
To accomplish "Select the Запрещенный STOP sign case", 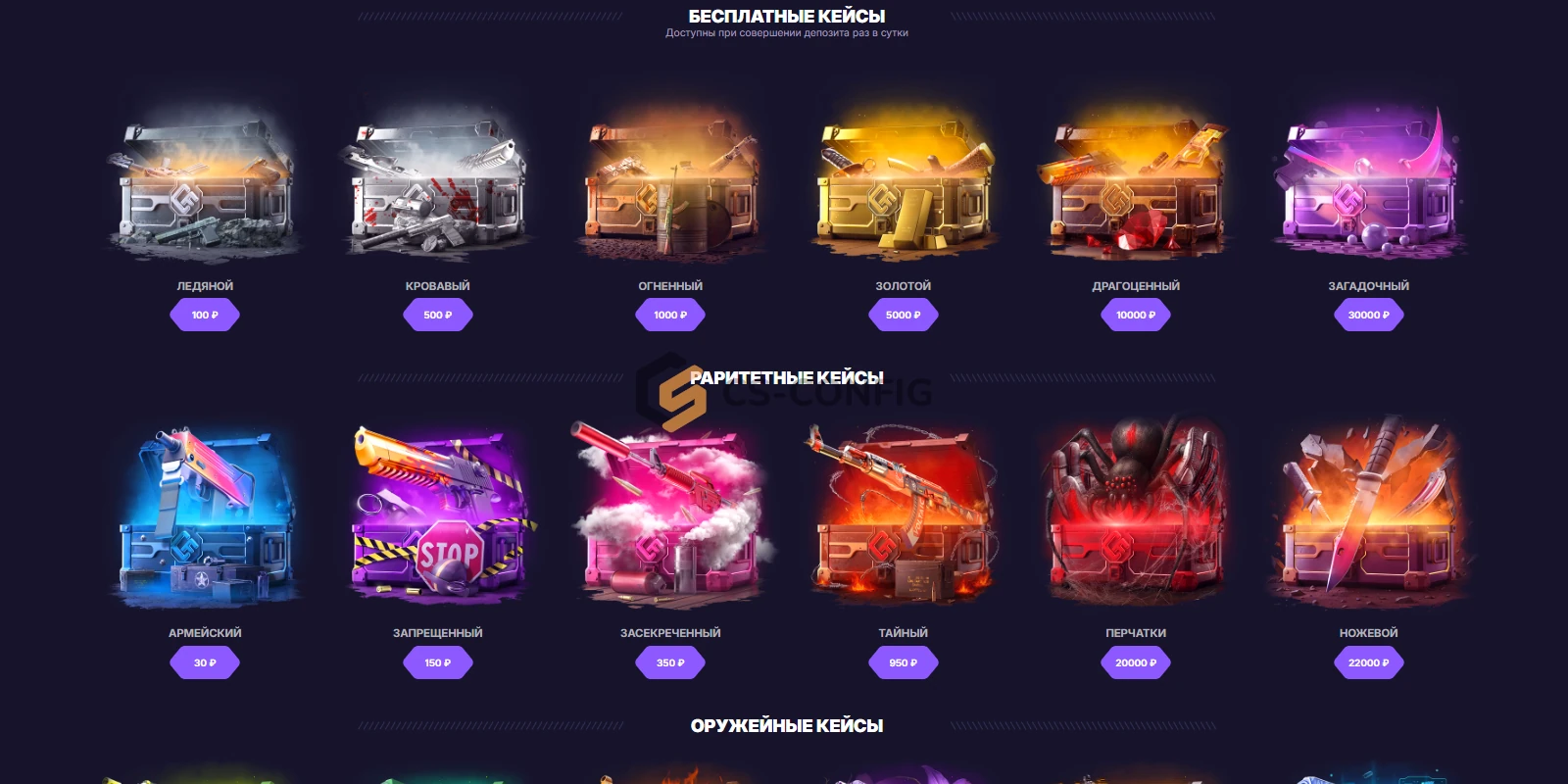I will 437,514.
